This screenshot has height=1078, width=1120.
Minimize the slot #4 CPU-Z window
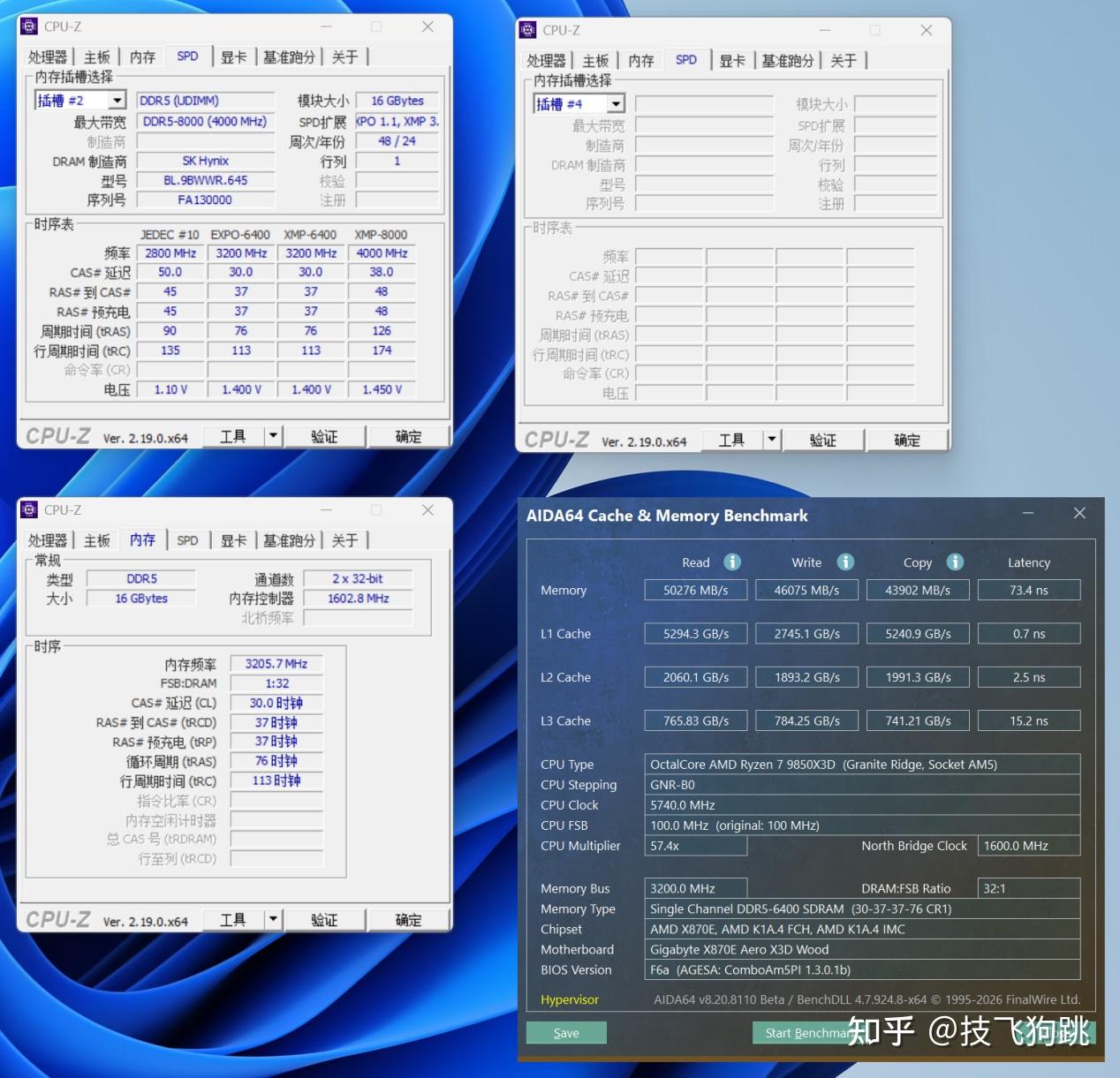tap(824, 30)
